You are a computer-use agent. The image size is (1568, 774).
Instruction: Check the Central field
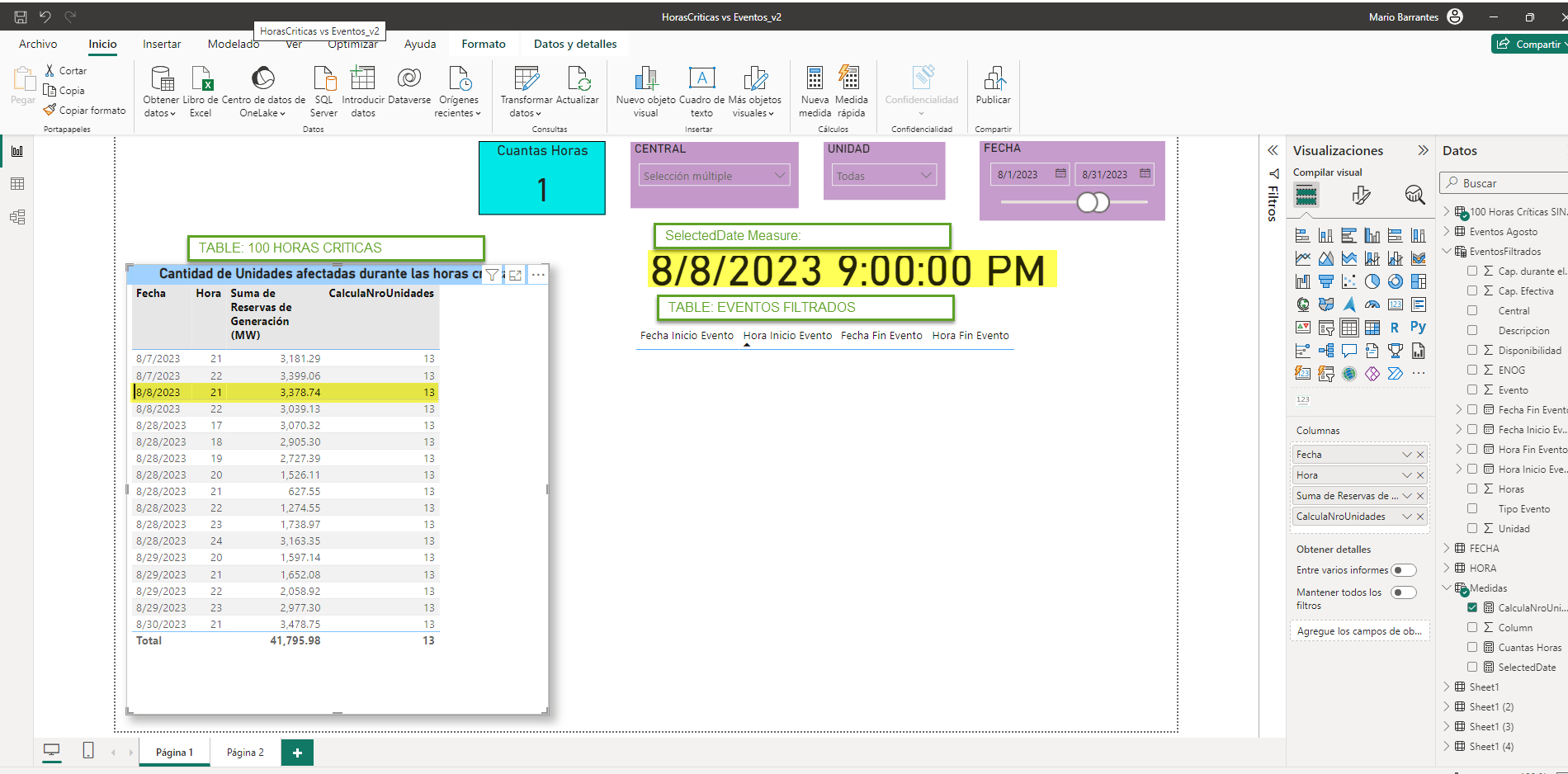tap(1472, 310)
